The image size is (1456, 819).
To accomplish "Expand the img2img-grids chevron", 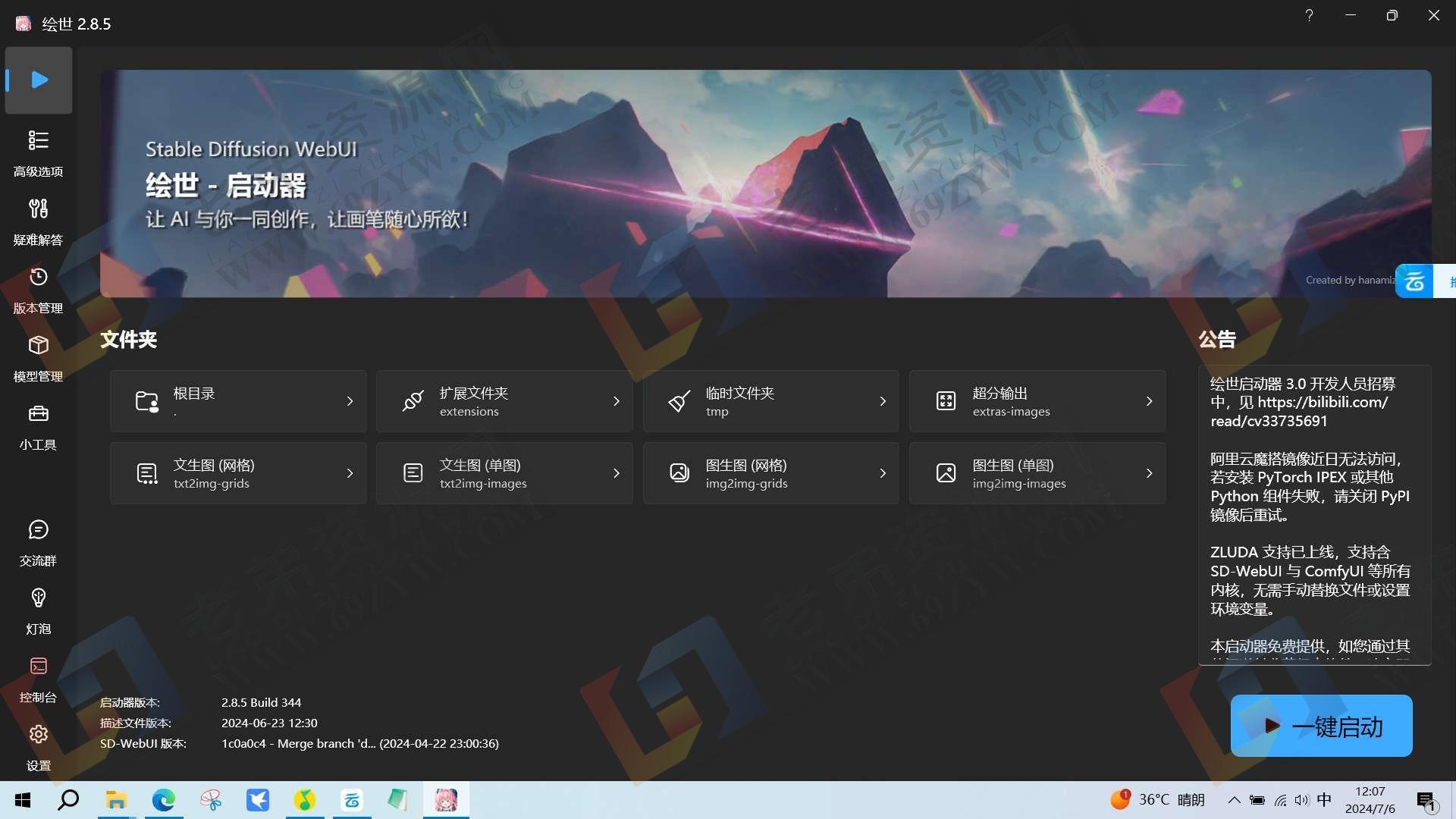I will [883, 473].
